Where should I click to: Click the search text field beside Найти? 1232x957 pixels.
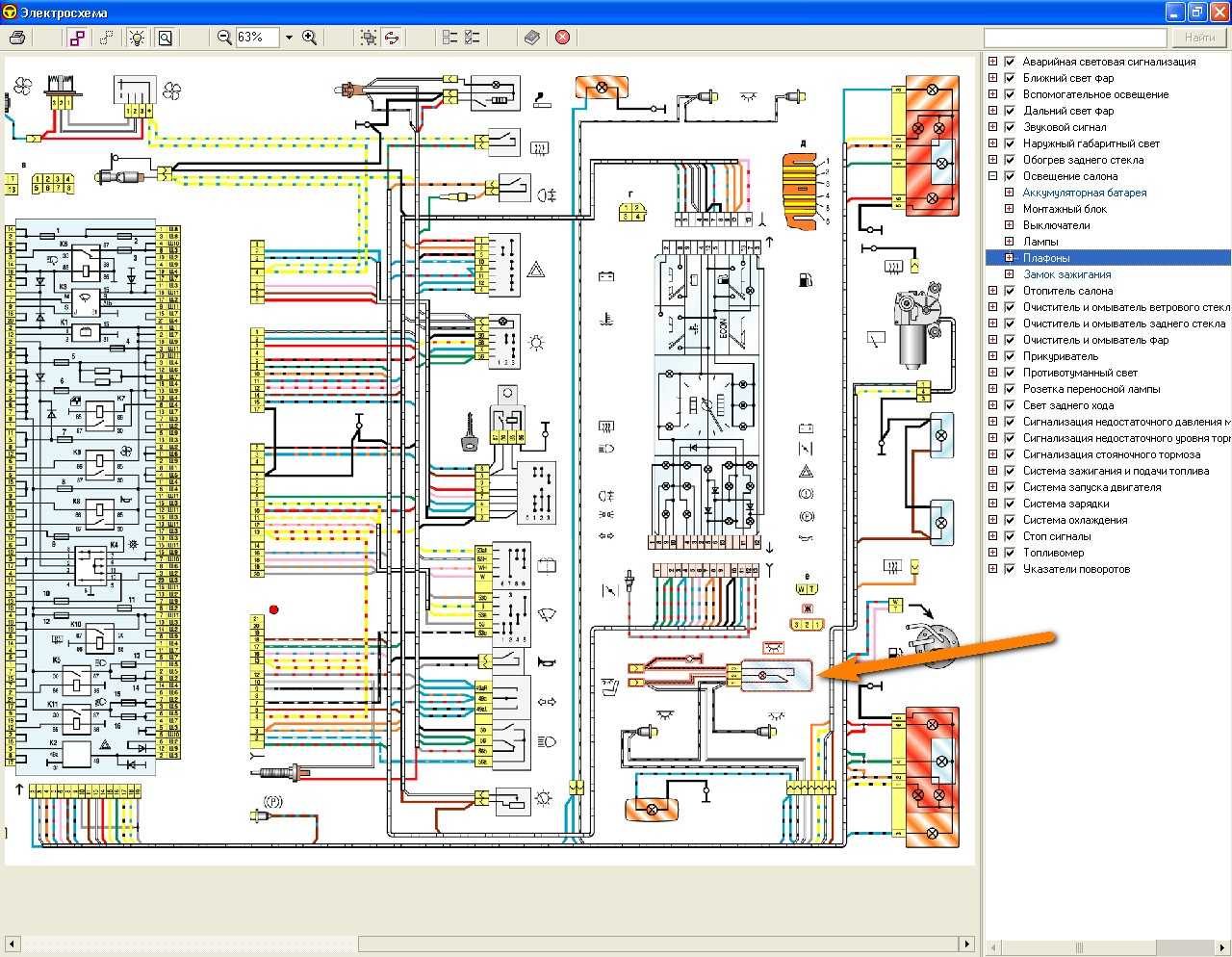click(x=1074, y=38)
